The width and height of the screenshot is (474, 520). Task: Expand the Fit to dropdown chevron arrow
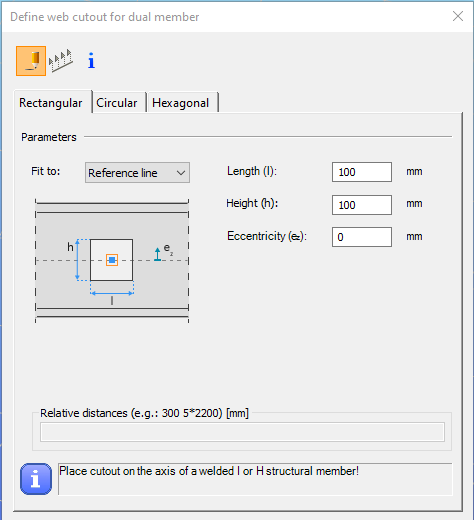tap(181, 173)
